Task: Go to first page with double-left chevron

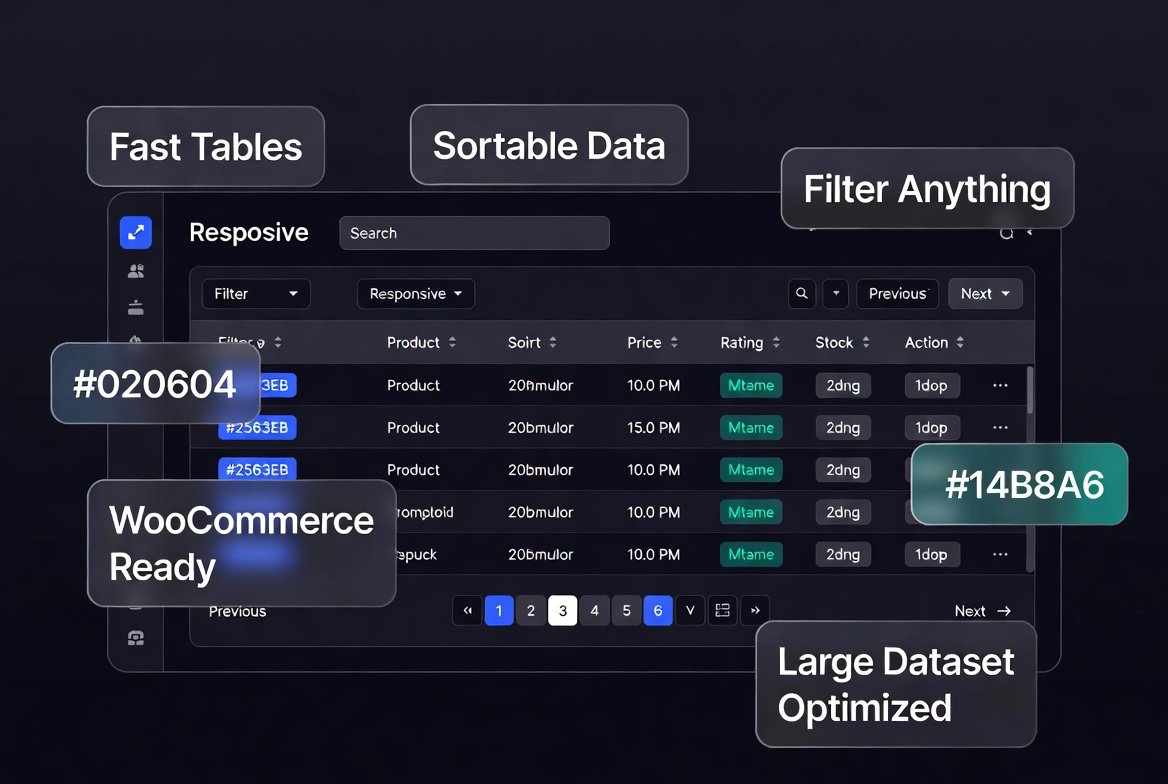Action: [x=467, y=610]
